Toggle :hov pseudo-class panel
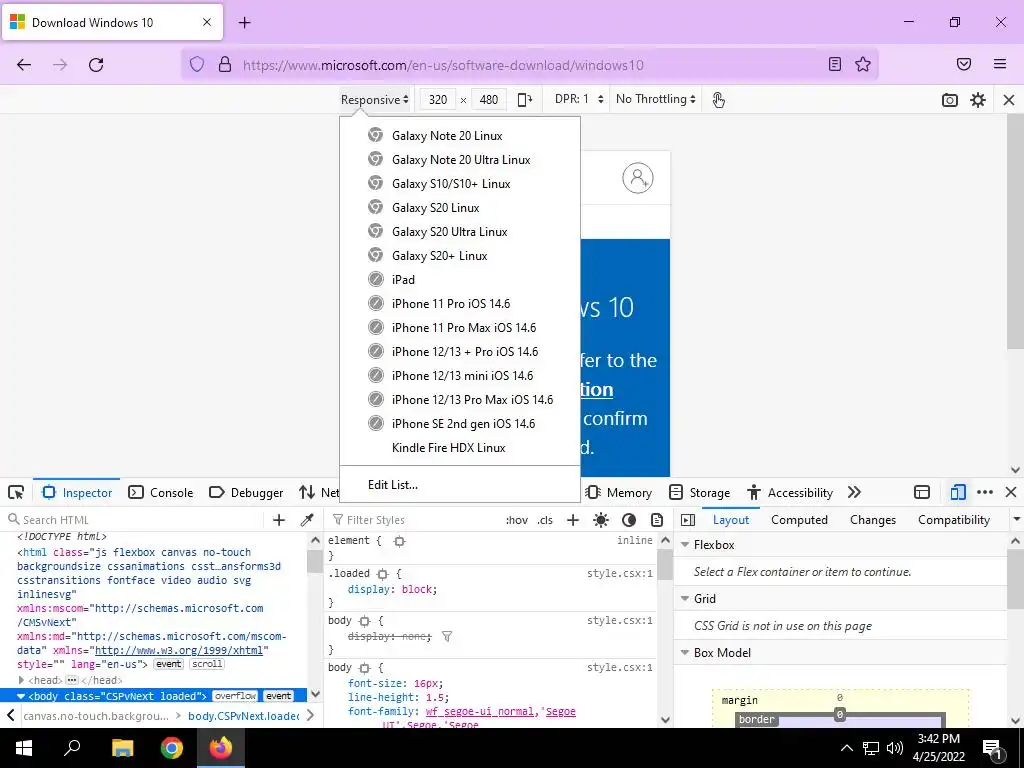 pyautogui.click(x=517, y=520)
